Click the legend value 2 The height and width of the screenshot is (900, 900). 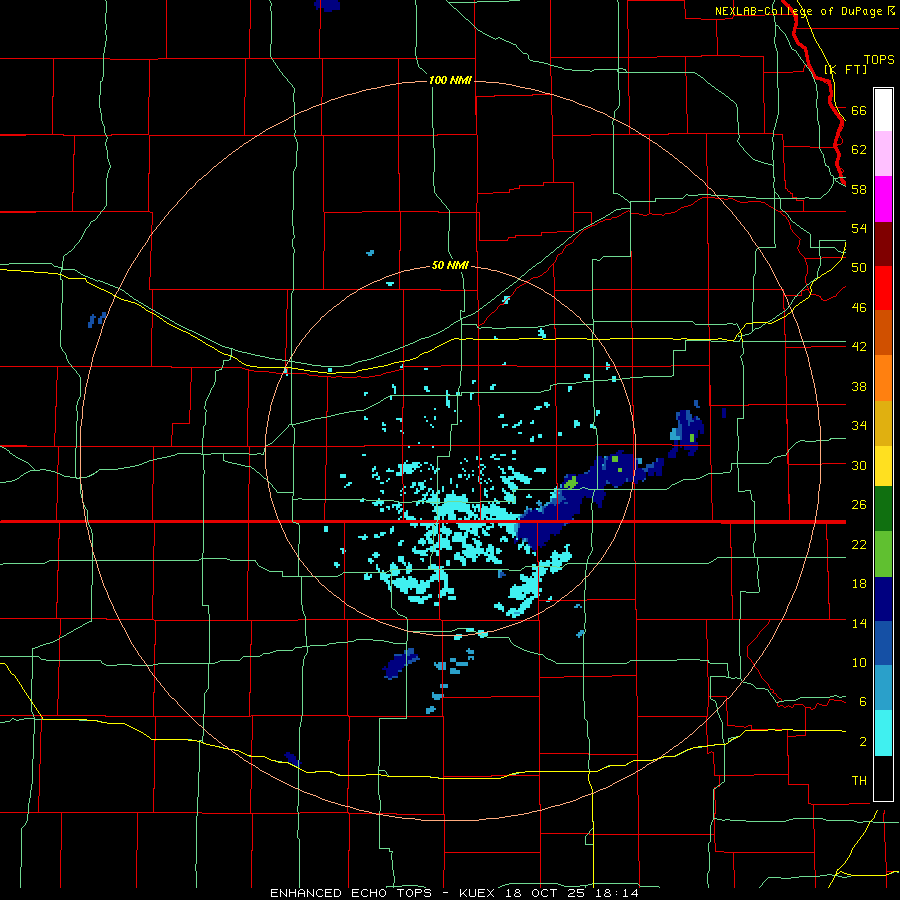pyautogui.click(x=862, y=742)
